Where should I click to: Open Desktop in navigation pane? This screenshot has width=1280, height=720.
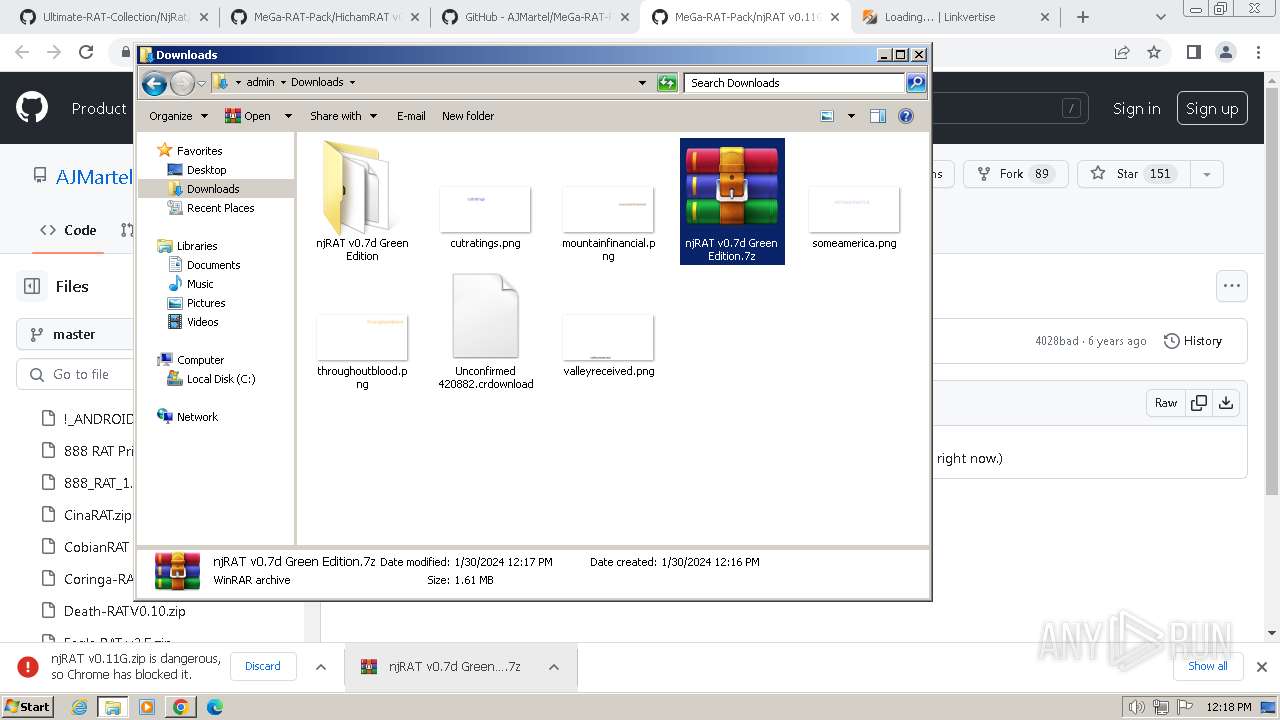tap(206, 170)
